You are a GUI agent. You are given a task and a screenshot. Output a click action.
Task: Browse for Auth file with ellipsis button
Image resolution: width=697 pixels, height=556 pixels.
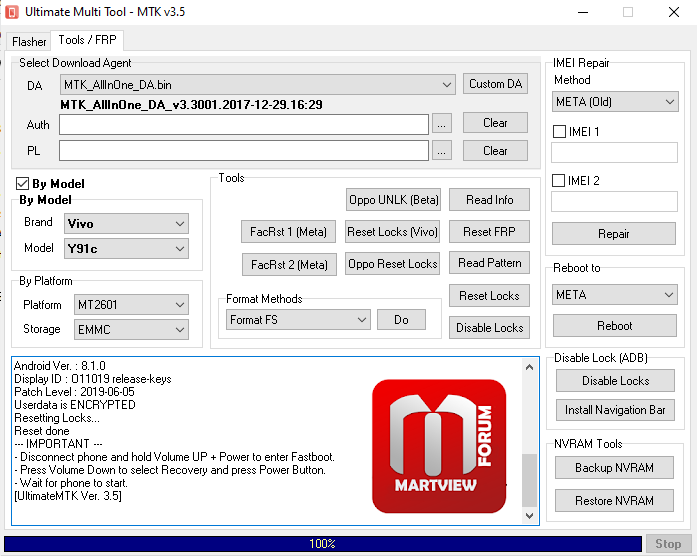(x=441, y=124)
